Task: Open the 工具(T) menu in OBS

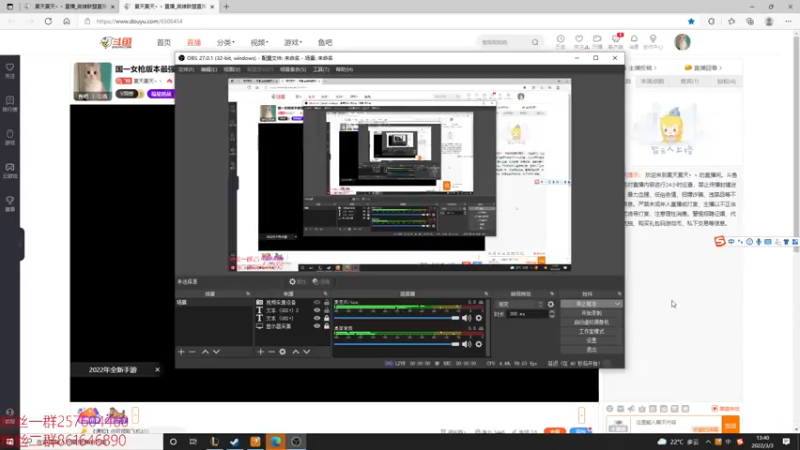Action: 321,69
